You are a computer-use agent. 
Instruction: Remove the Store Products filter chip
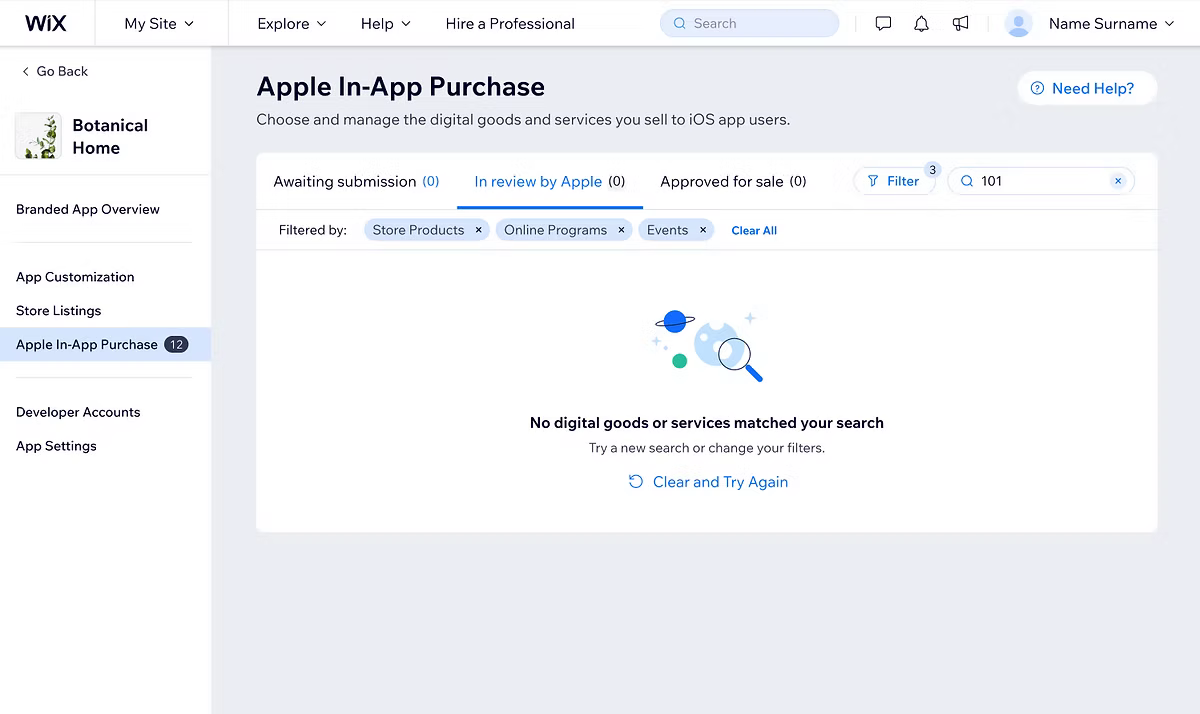point(478,230)
